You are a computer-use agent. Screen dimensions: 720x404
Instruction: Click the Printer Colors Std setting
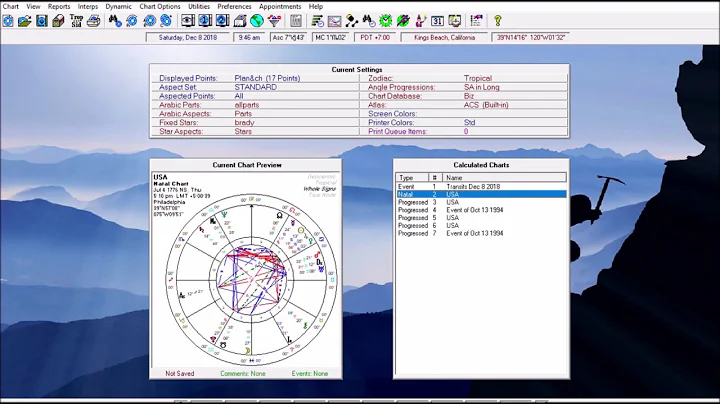(464, 123)
